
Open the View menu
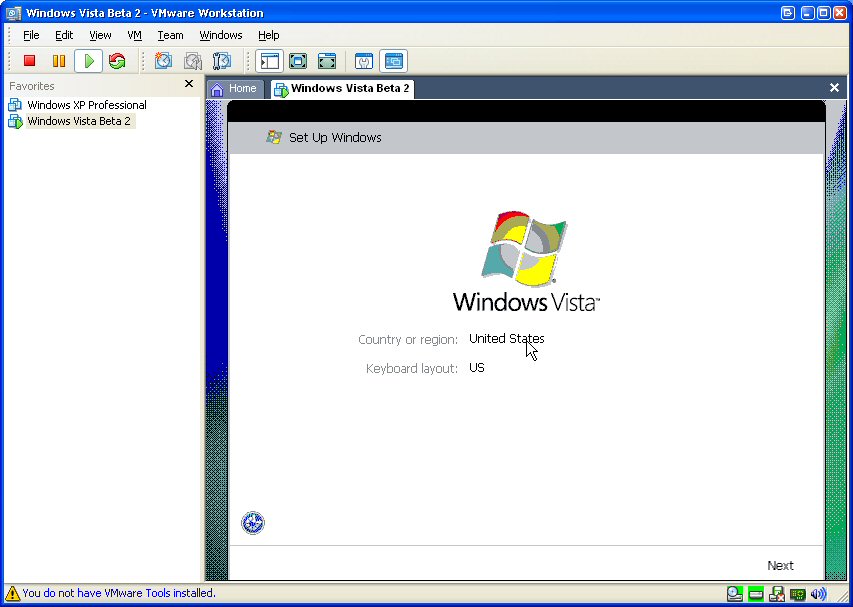(100, 35)
